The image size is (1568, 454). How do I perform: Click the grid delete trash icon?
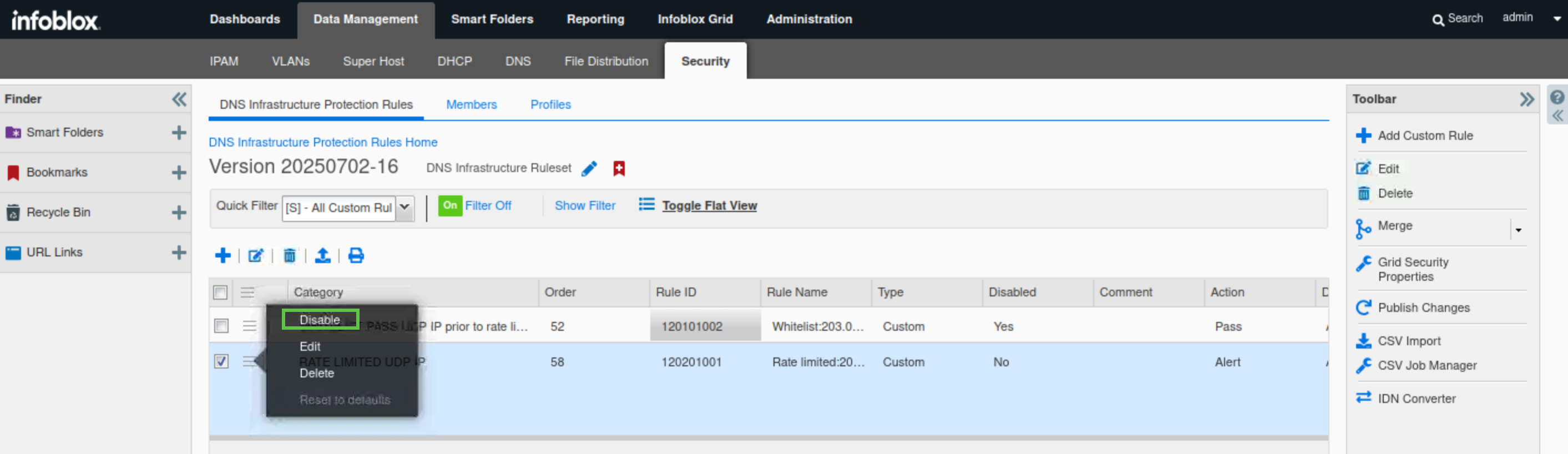click(290, 256)
